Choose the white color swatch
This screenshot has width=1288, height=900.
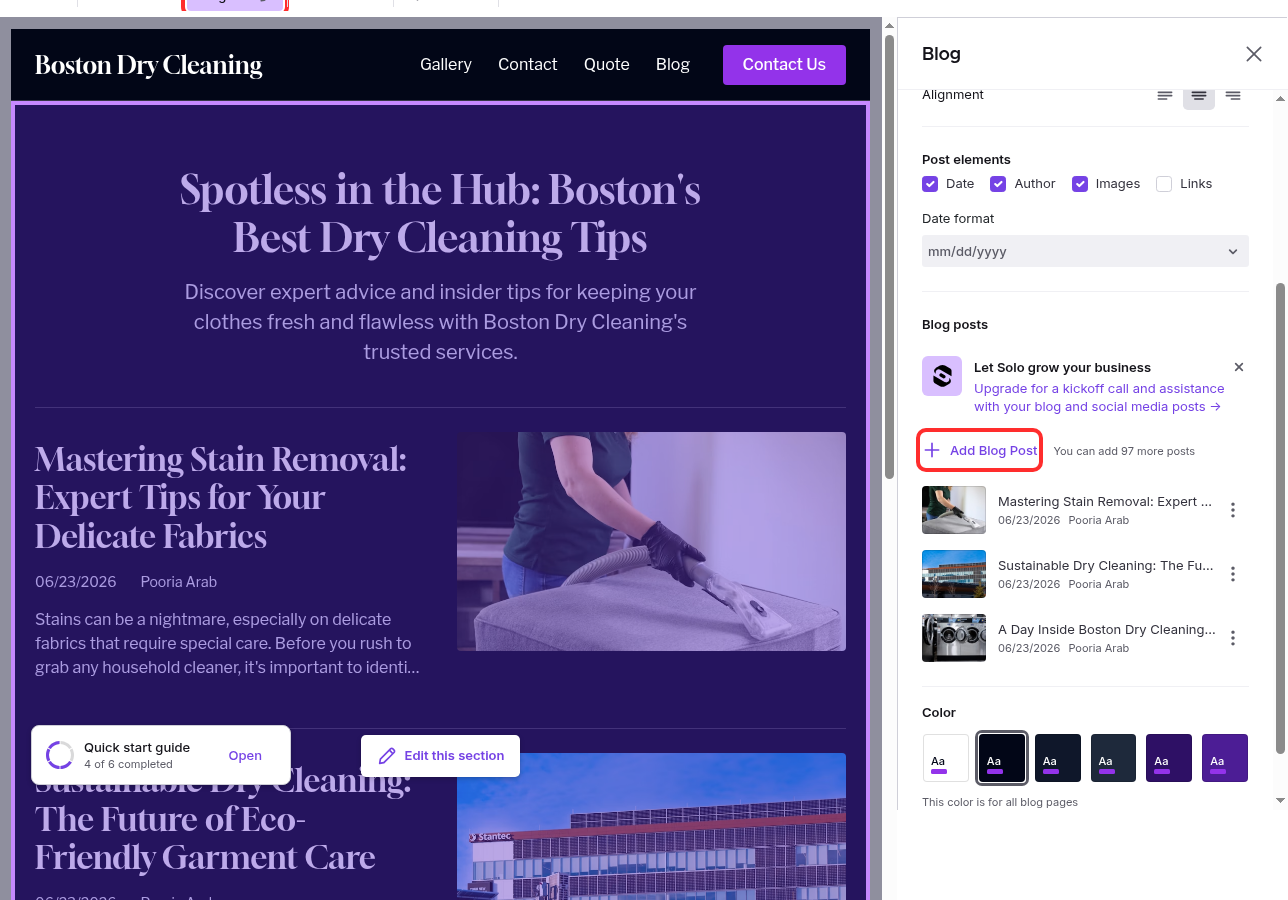tap(945, 758)
